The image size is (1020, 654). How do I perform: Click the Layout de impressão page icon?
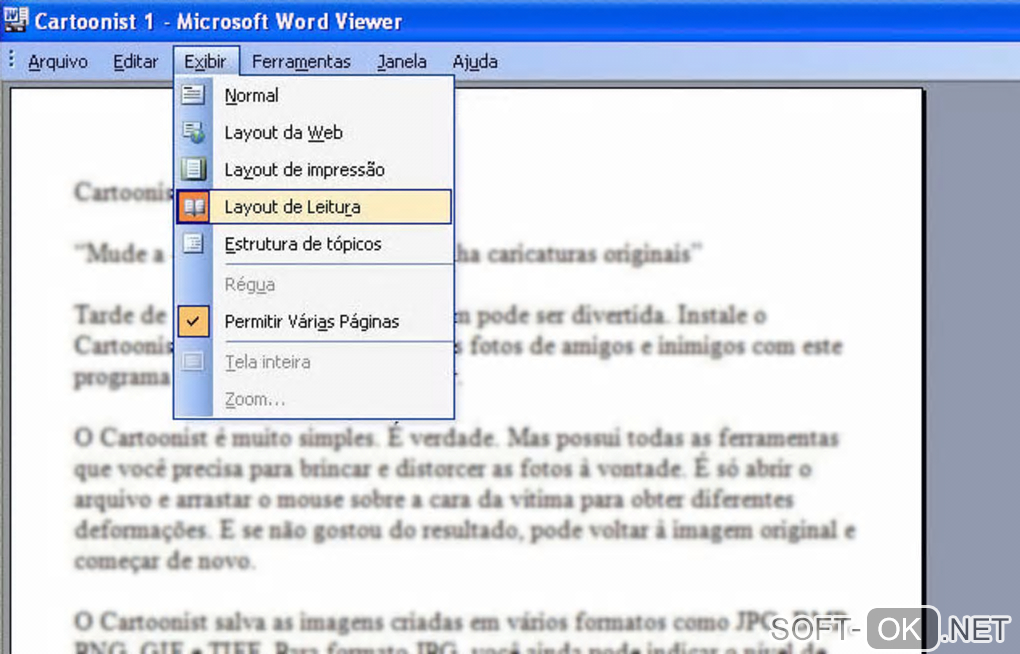click(x=193, y=169)
